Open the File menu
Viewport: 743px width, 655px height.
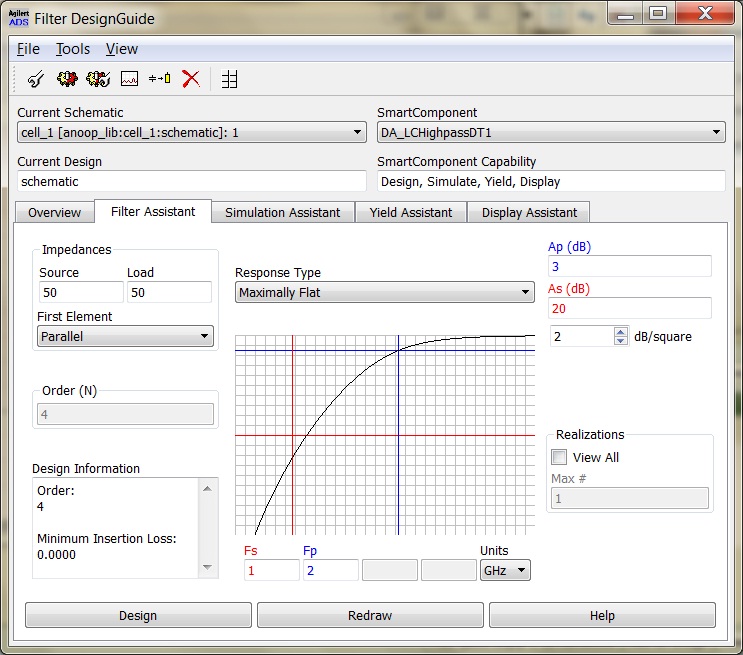pos(28,49)
